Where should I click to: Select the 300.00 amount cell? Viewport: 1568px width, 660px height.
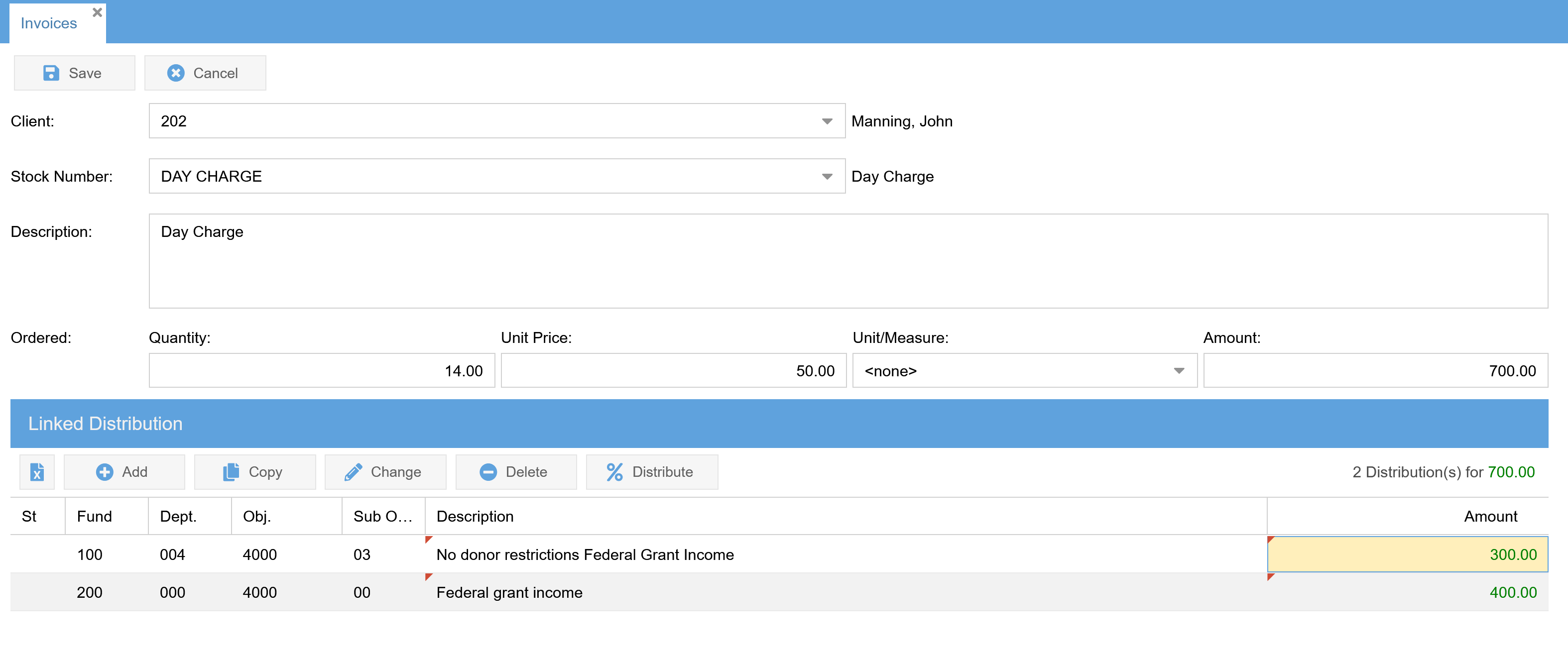pos(1407,555)
